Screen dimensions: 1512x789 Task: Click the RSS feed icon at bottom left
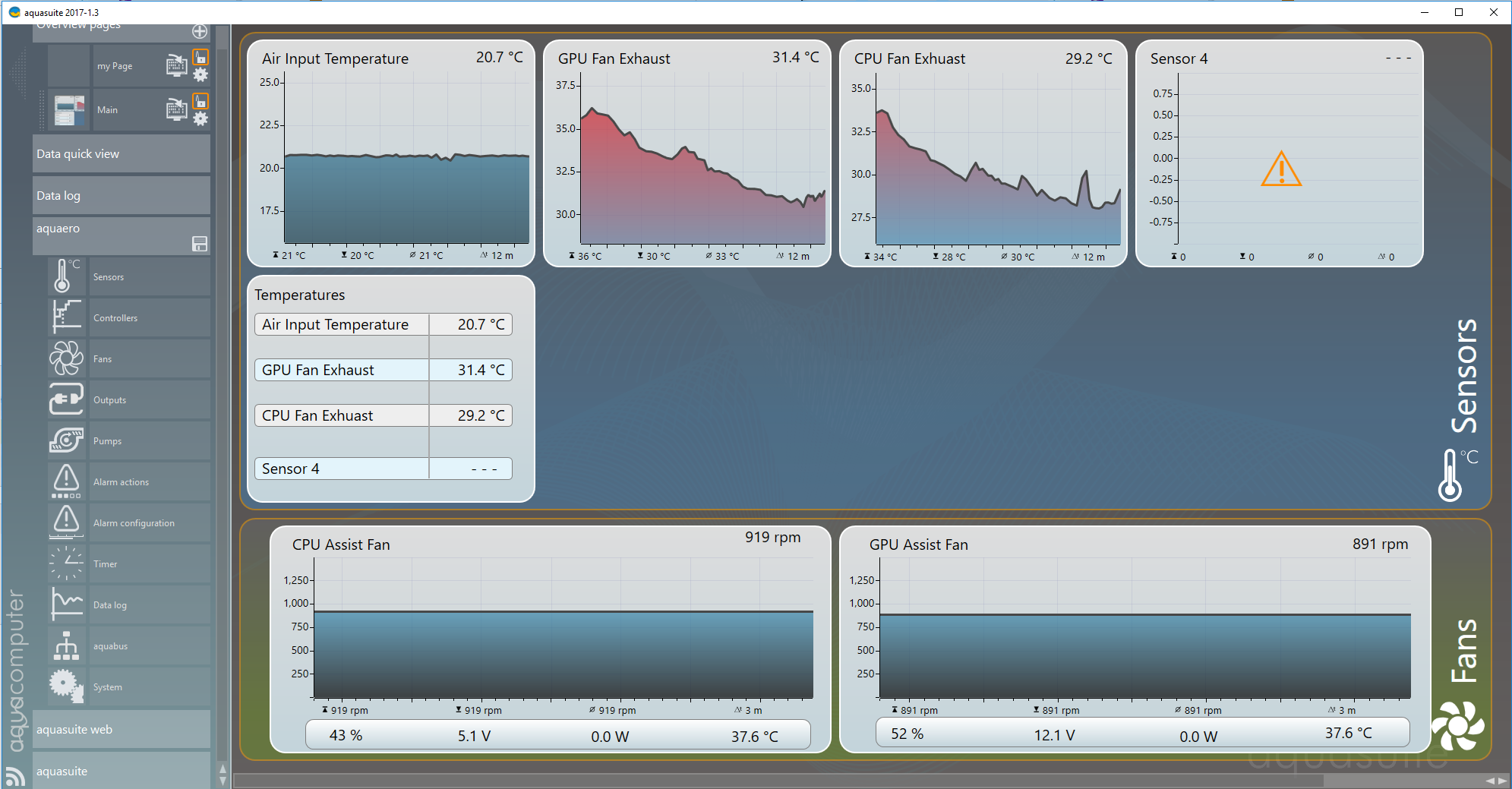[15, 776]
